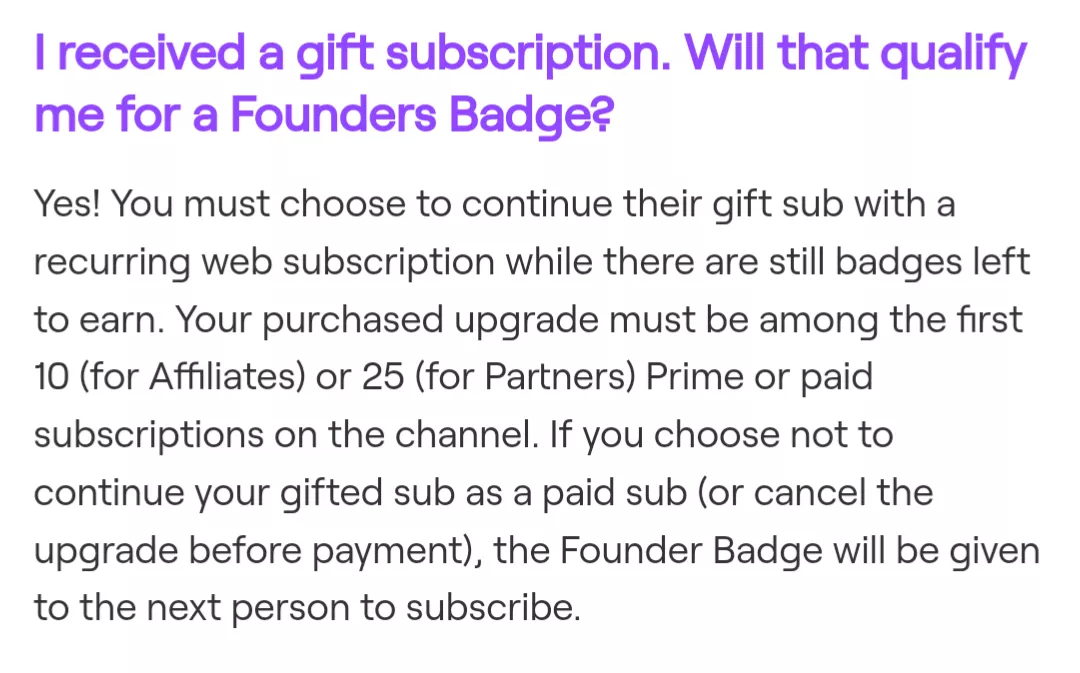The width and height of the screenshot is (1080, 673).
Task: Click the phrase "recurring web subscription"
Action: tap(264, 262)
